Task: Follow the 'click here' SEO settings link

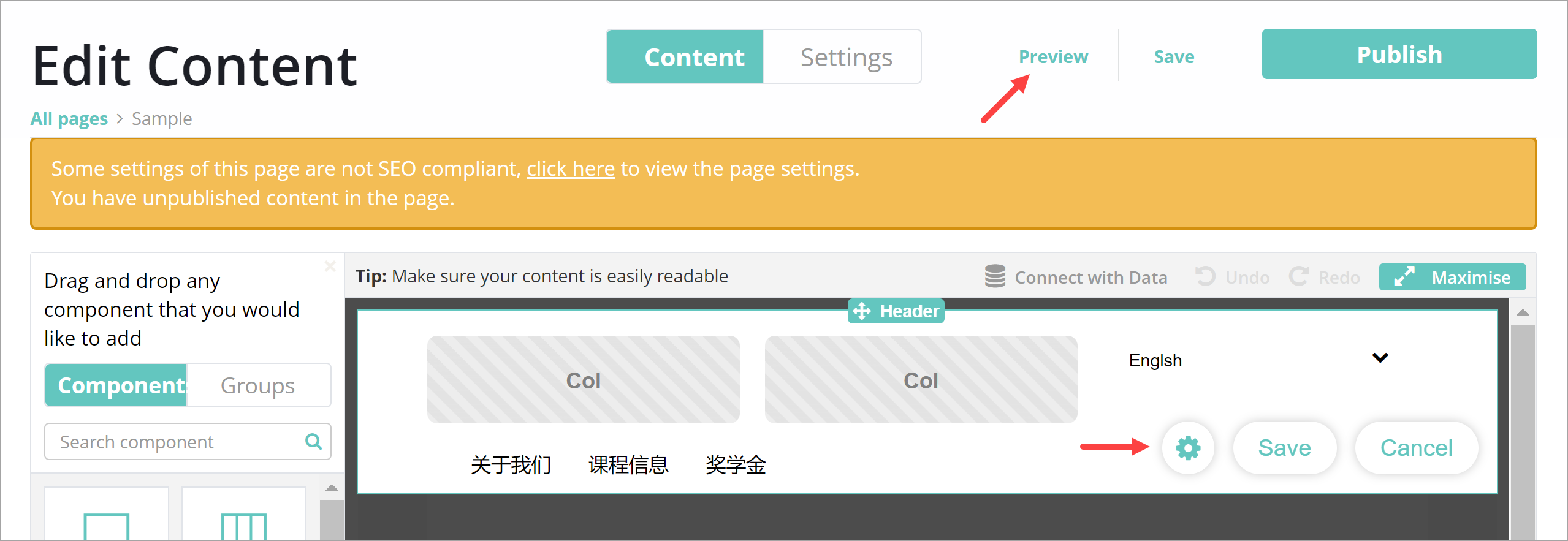Action: pos(571,168)
